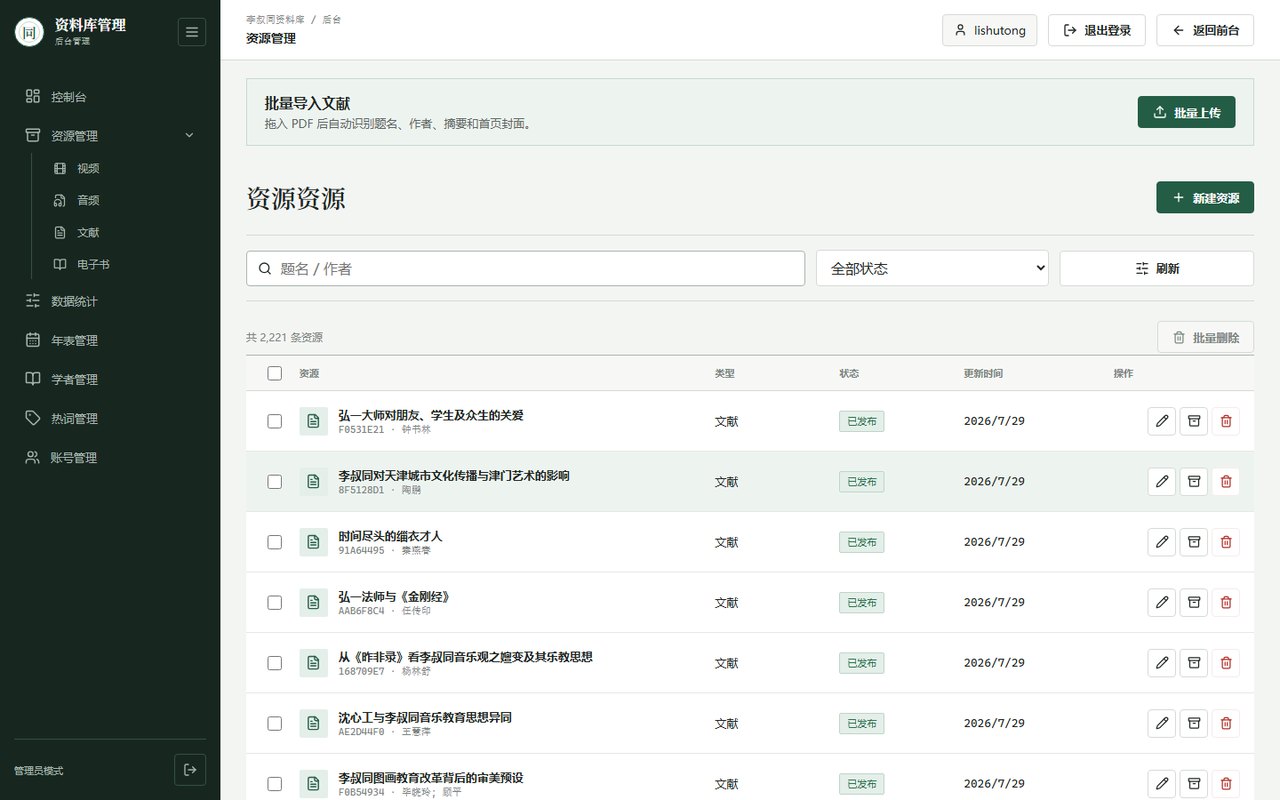The width and height of the screenshot is (1280, 800).
Task: Click the lishutong user button
Action: tap(990, 30)
